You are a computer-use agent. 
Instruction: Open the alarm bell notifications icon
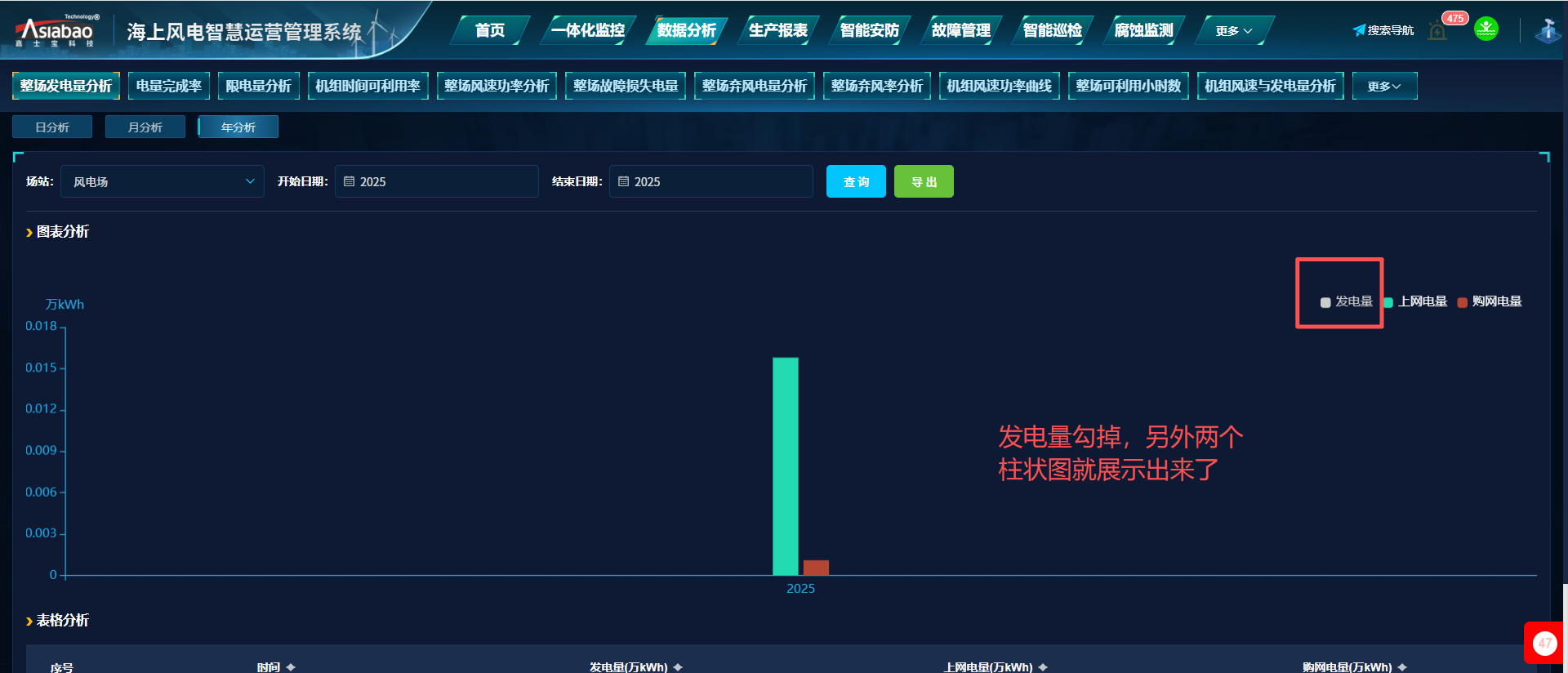point(1438,31)
